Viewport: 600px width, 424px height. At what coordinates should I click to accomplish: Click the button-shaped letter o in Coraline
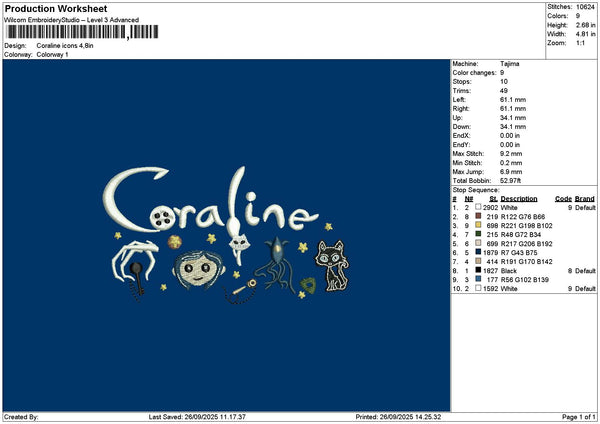(163, 219)
